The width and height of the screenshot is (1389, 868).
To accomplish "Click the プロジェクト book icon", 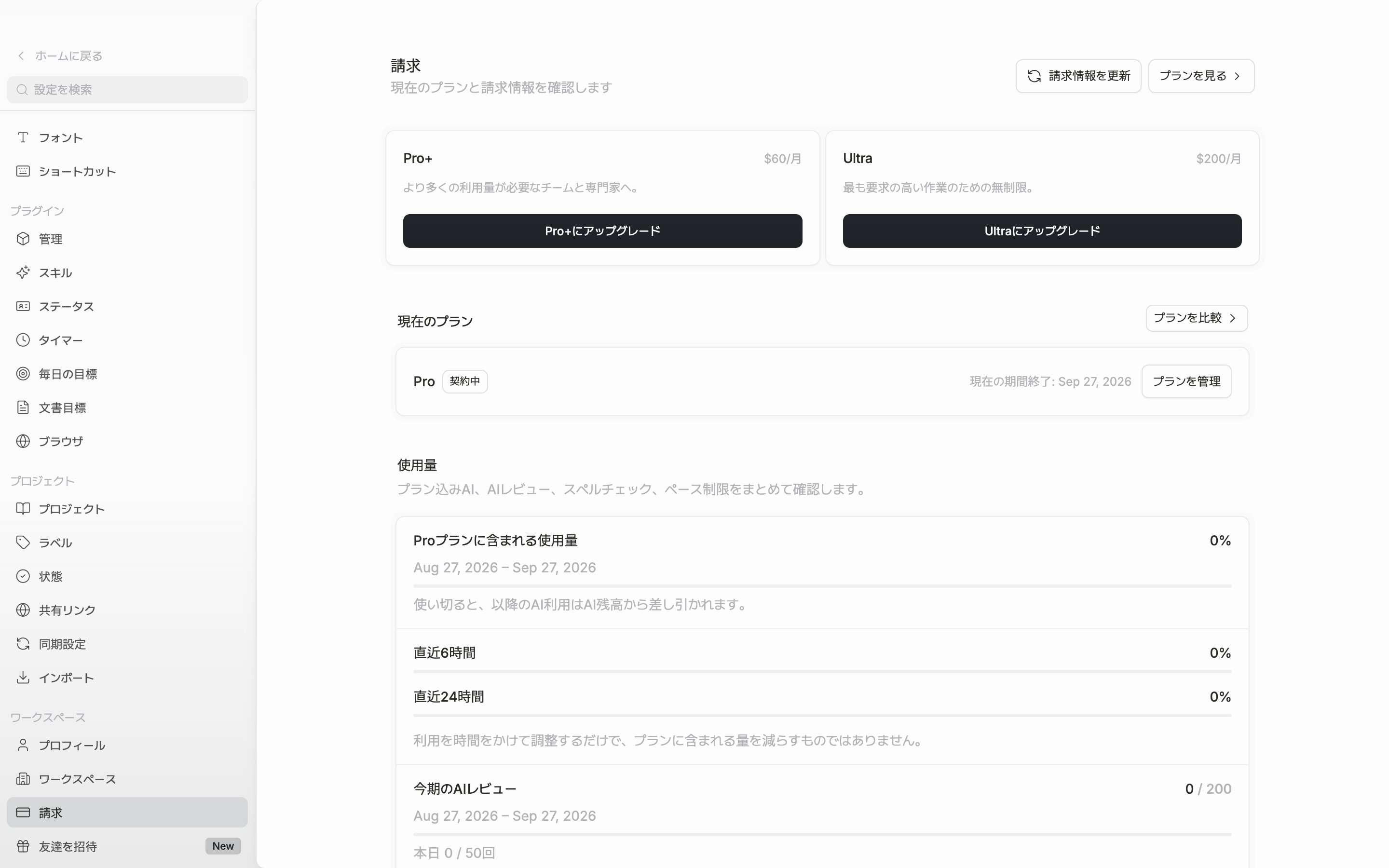I will click(23, 509).
